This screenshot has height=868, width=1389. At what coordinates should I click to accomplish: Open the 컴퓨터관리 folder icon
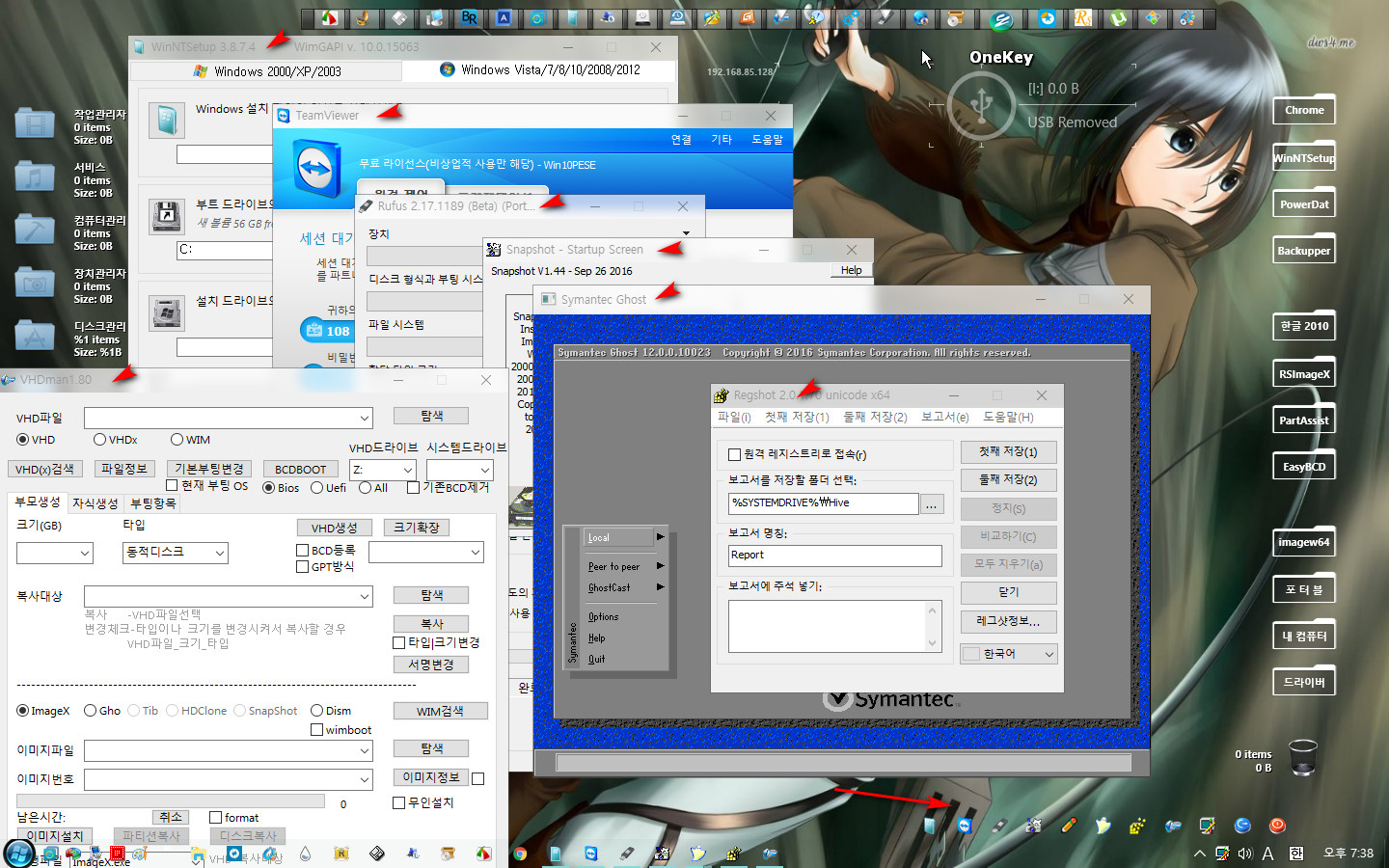(35, 230)
